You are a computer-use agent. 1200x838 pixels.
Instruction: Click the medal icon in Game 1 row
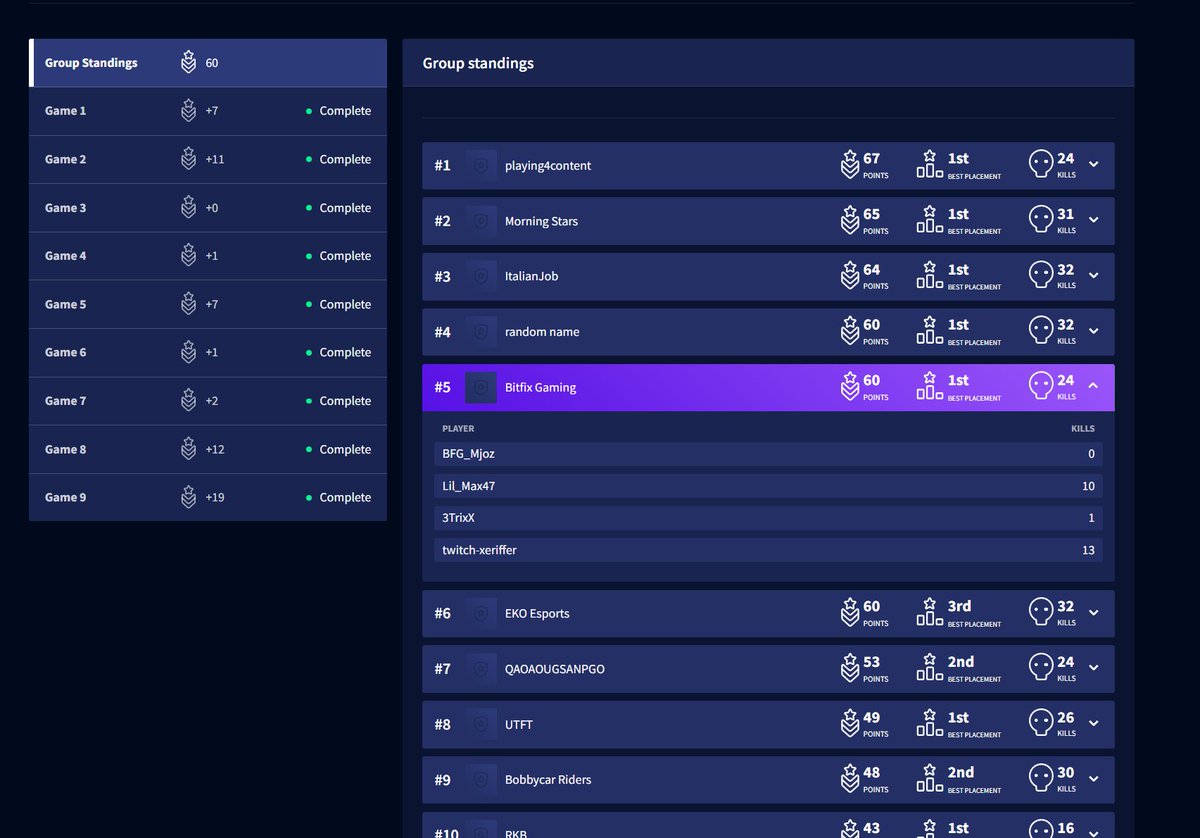pos(188,110)
